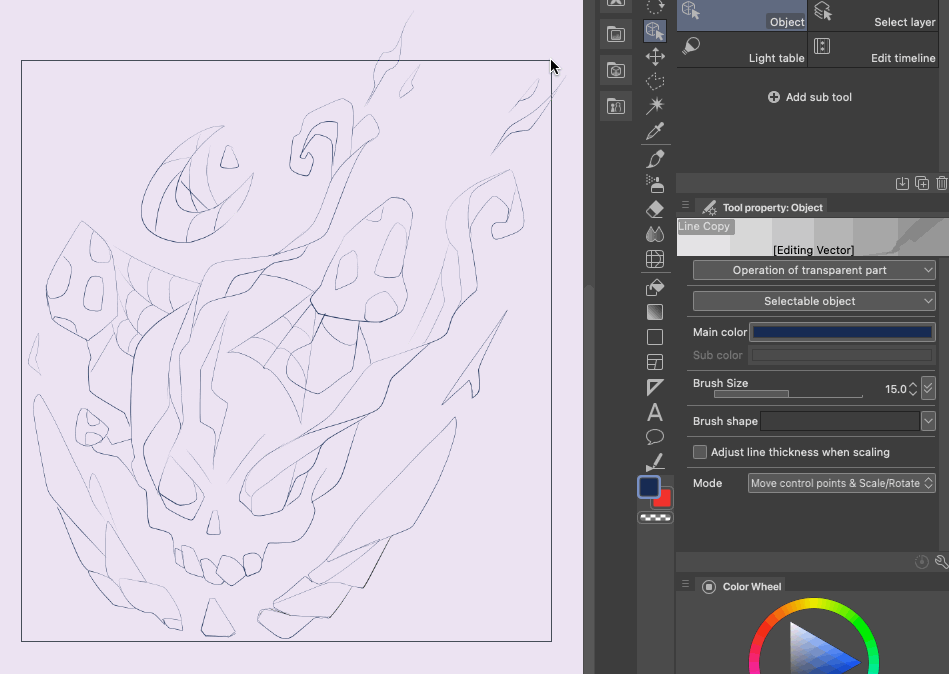
Task: Select the Frame border tool
Action: [x=655, y=362]
